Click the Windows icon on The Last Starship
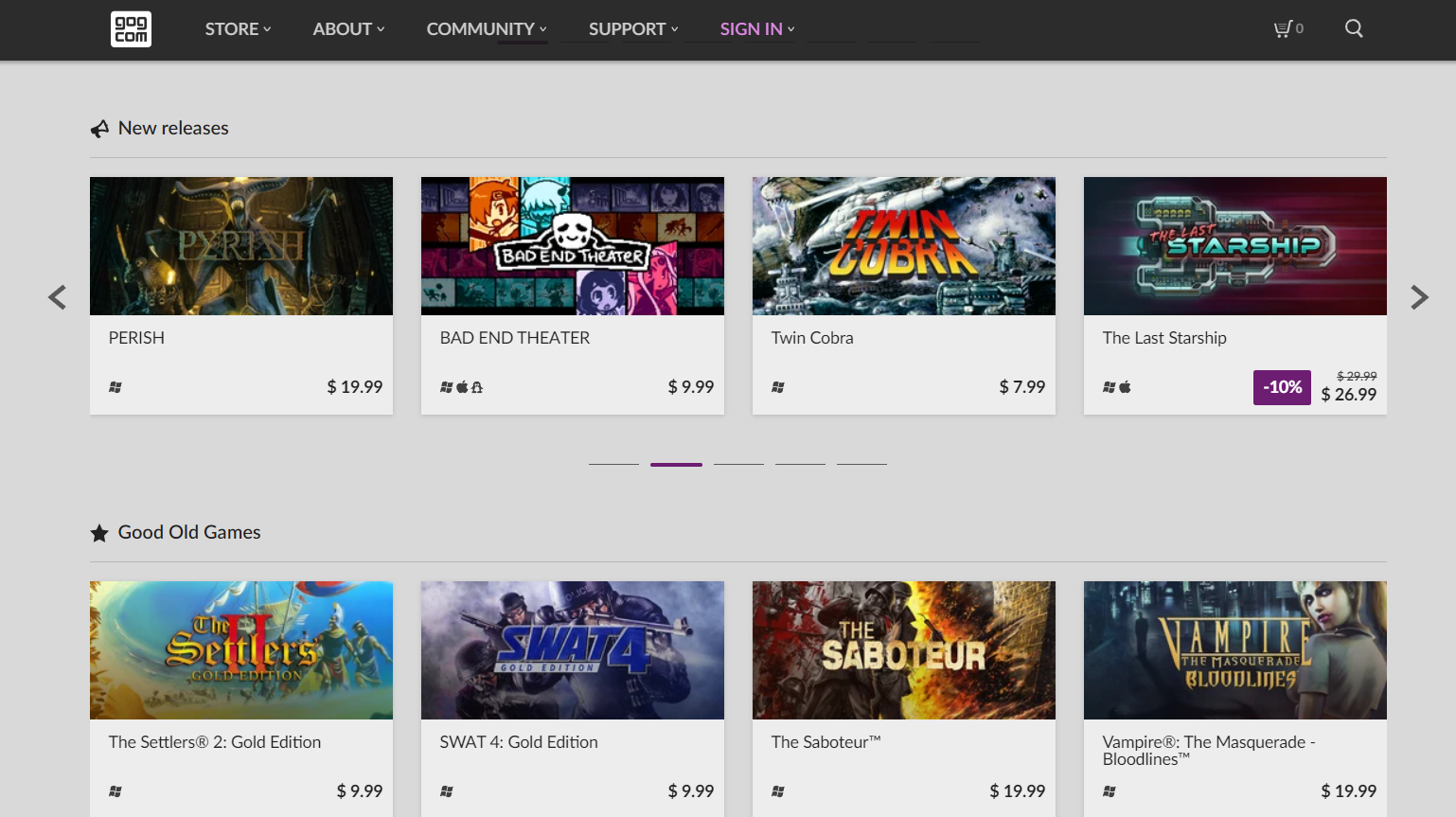This screenshot has width=1456, height=817. (1110, 387)
